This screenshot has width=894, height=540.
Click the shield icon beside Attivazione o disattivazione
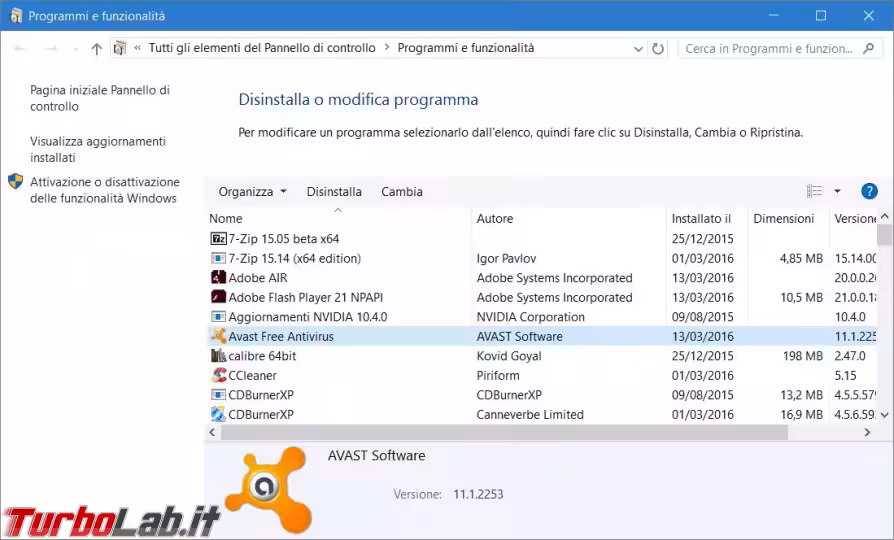coord(15,181)
